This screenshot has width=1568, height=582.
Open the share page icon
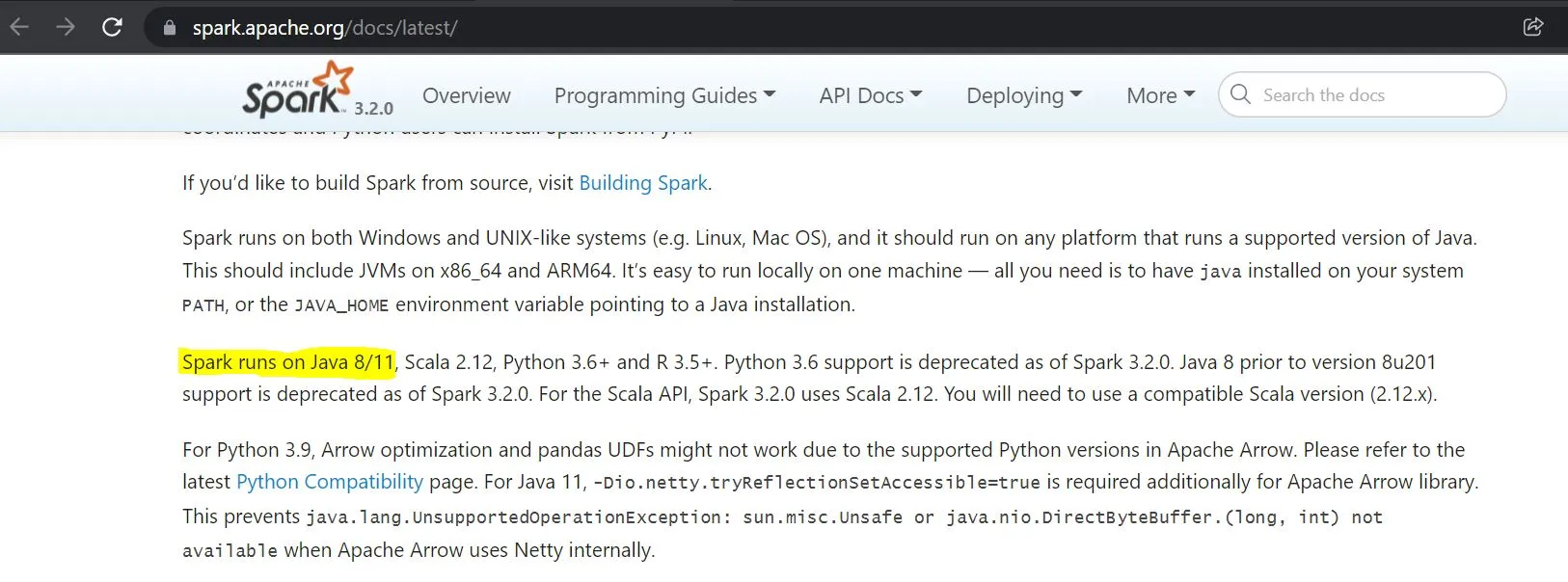1532,27
